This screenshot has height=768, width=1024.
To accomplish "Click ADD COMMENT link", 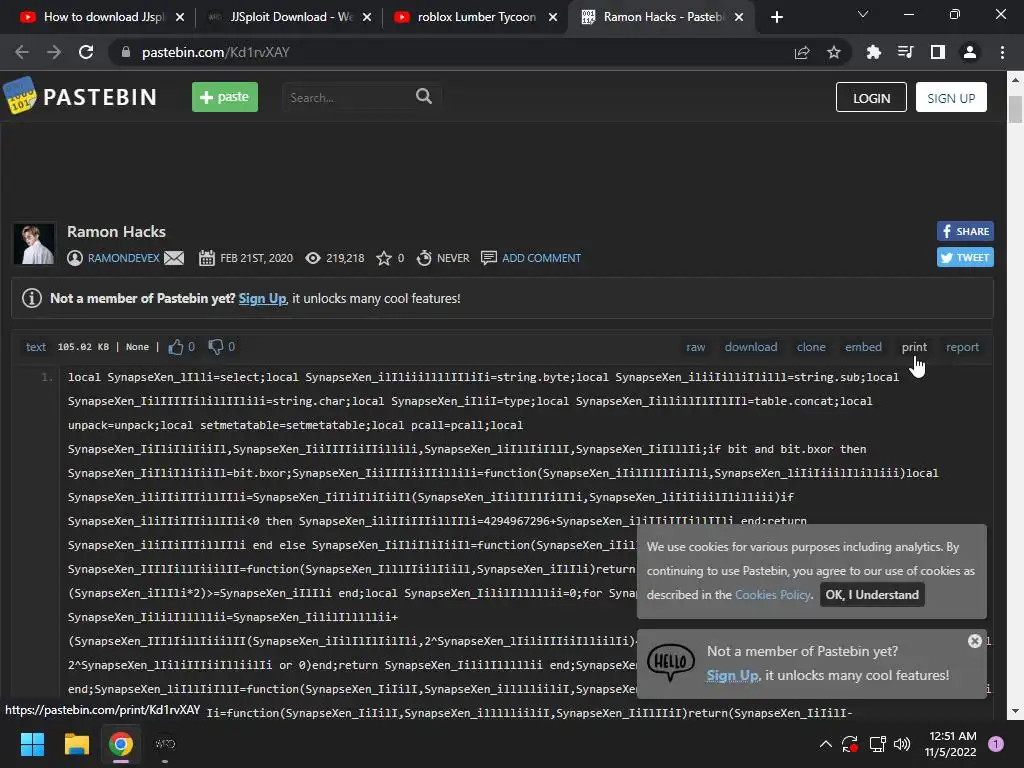I will point(541,258).
